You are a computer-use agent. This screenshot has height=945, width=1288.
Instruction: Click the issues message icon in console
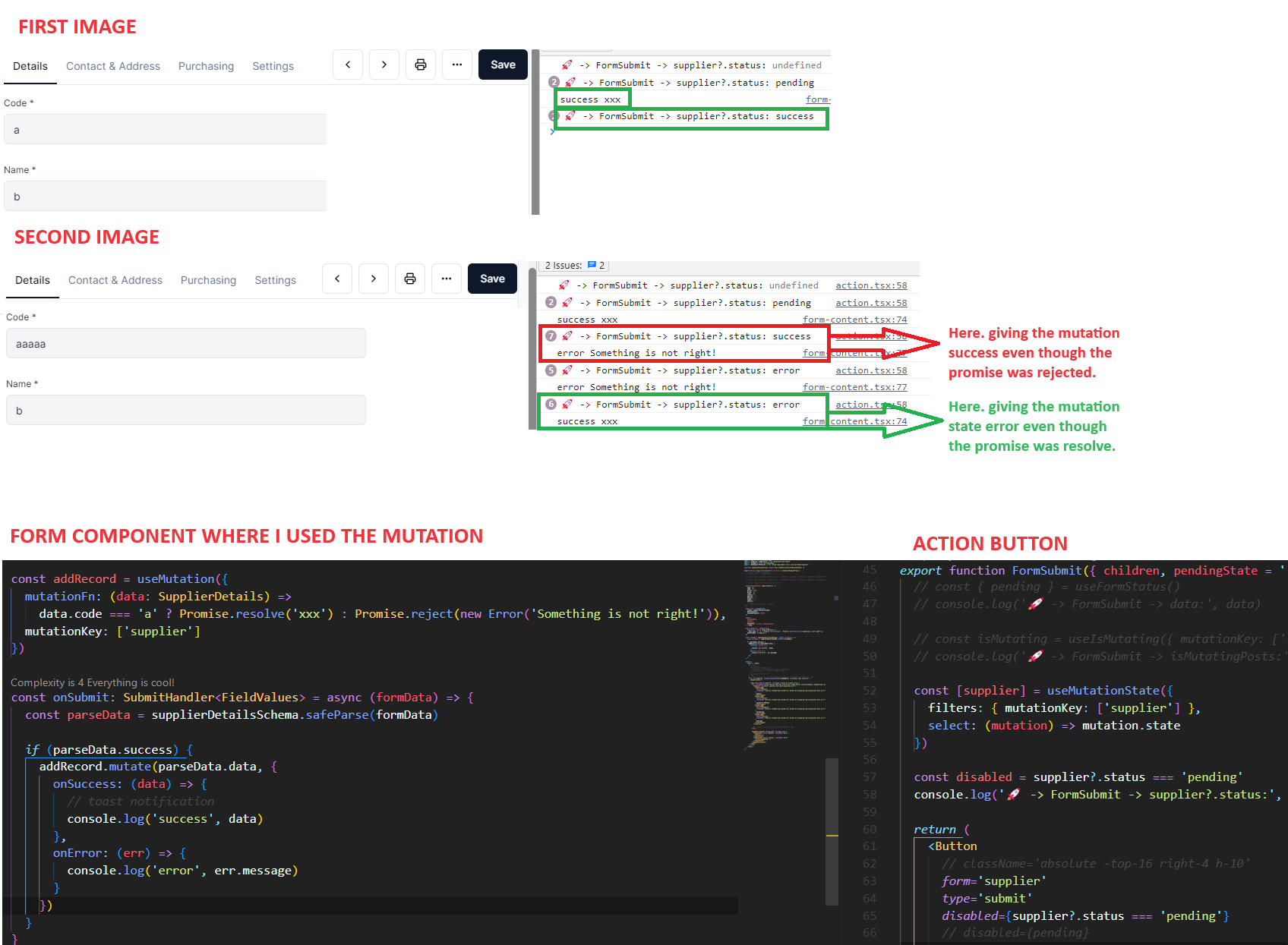[x=592, y=265]
